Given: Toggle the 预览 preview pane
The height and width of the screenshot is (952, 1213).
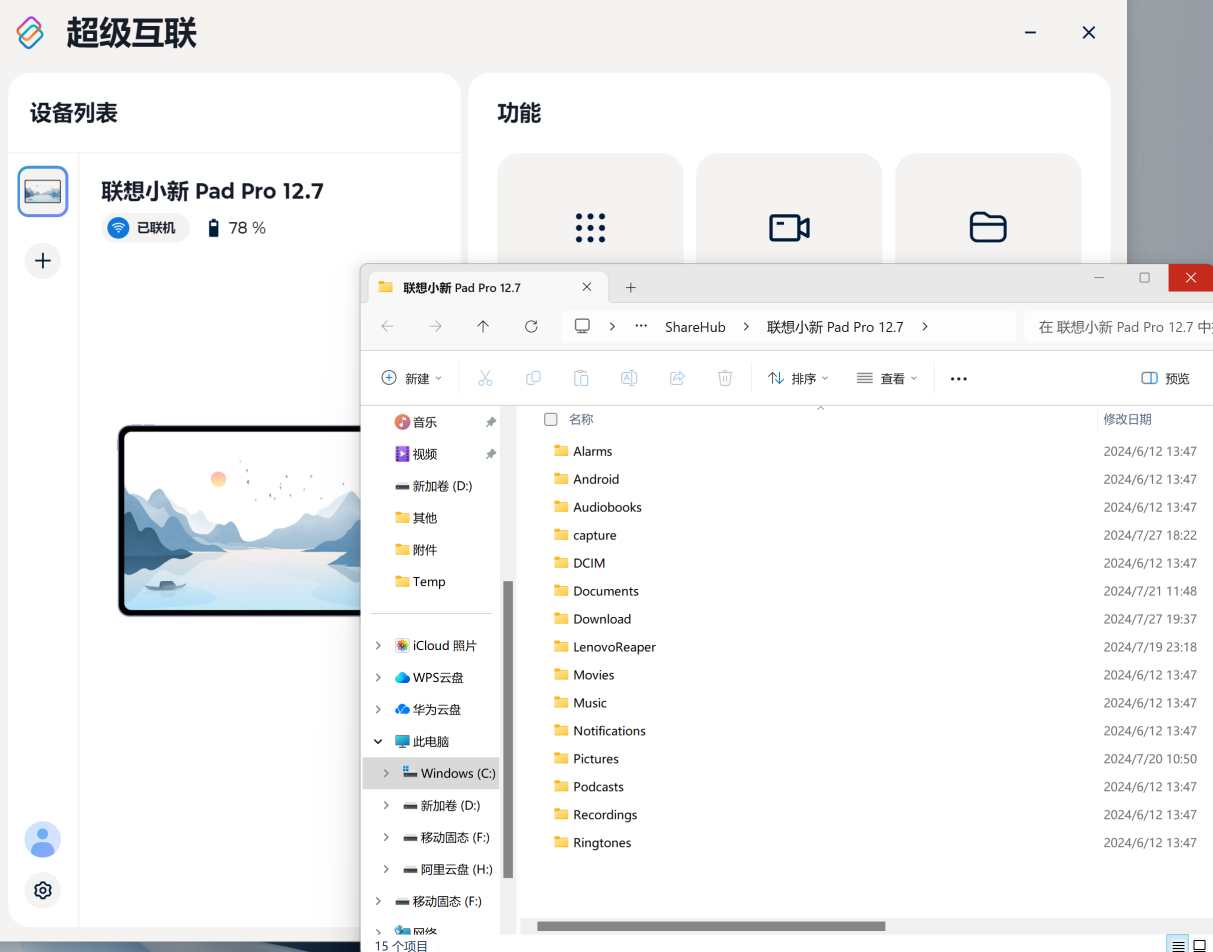Looking at the screenshot, I should [x=1166, y=379].
